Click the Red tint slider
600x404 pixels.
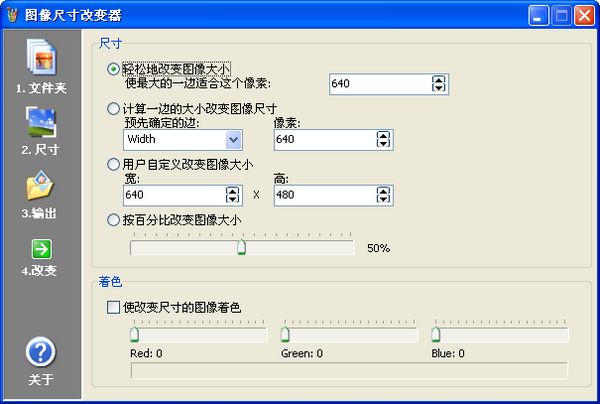pyautogui.click(x=198, y=335)
